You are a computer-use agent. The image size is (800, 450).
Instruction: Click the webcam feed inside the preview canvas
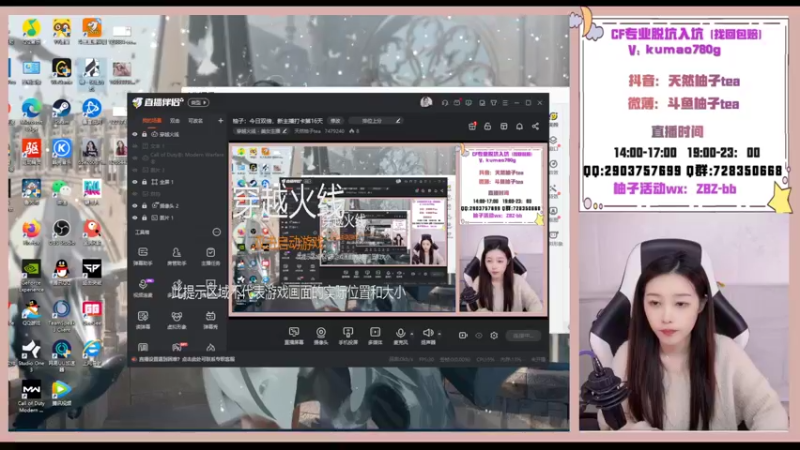click(502, 270)
